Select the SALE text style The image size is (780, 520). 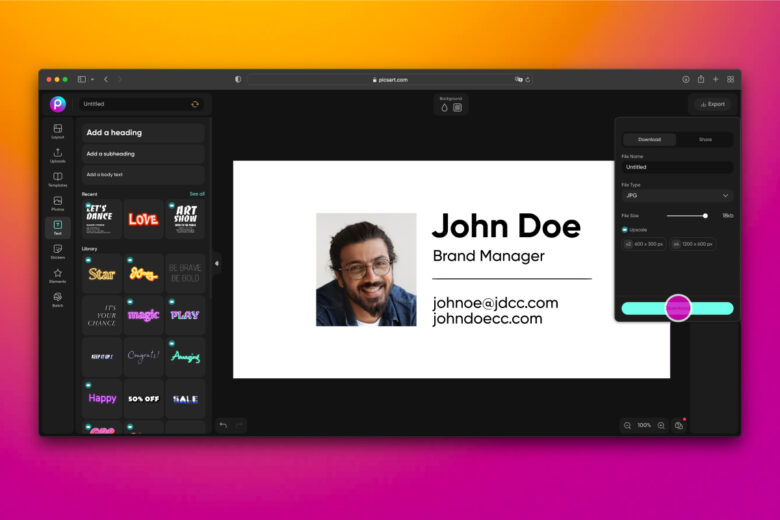(x=185, y=399)
